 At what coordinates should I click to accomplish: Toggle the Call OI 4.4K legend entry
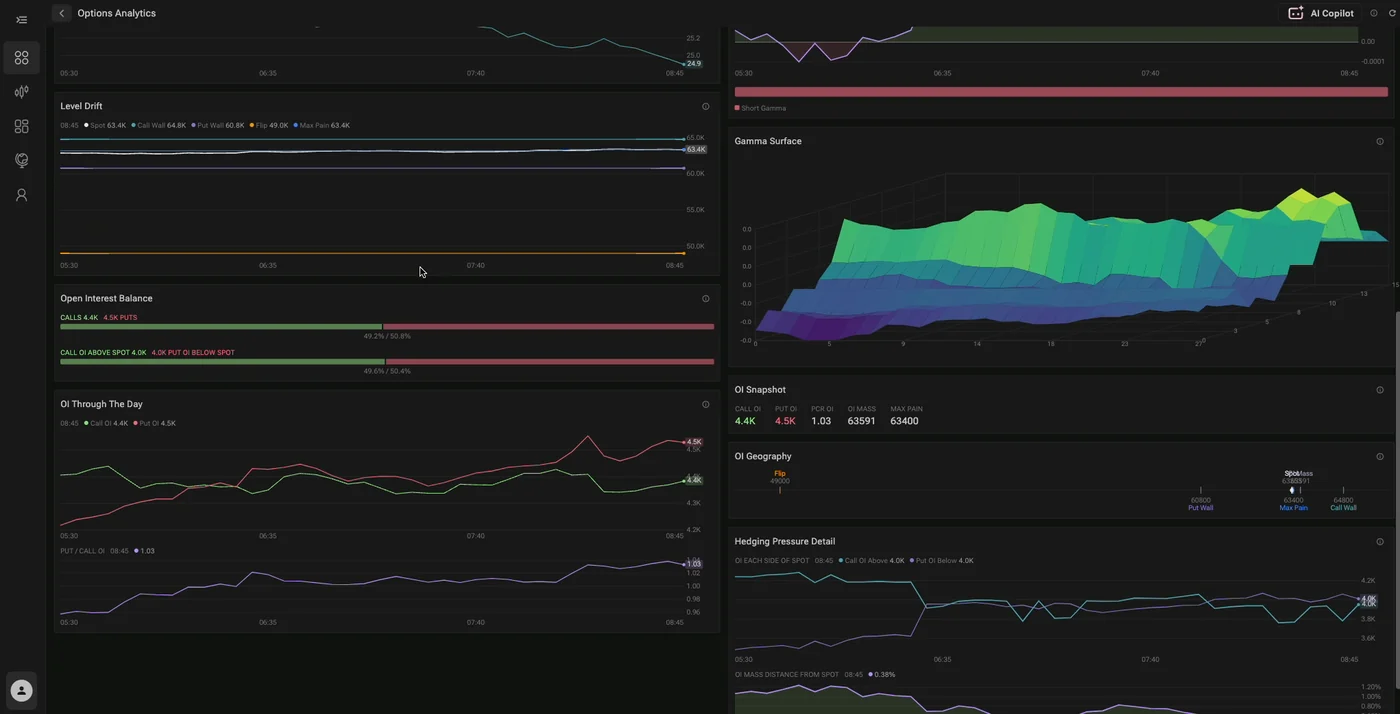(x=106, y=423)
